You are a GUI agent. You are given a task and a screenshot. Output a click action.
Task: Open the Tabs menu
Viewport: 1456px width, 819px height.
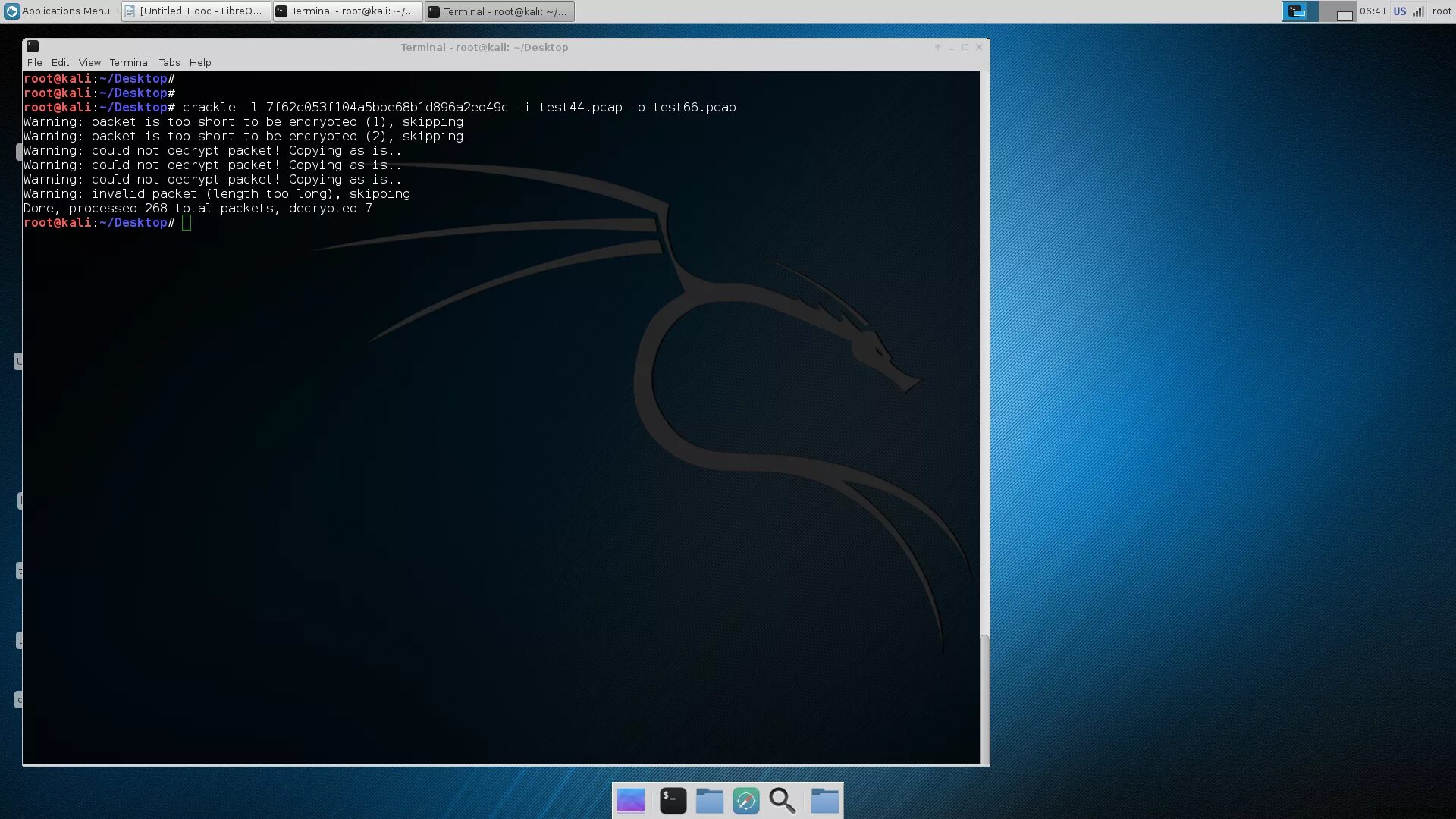[169, 62]
